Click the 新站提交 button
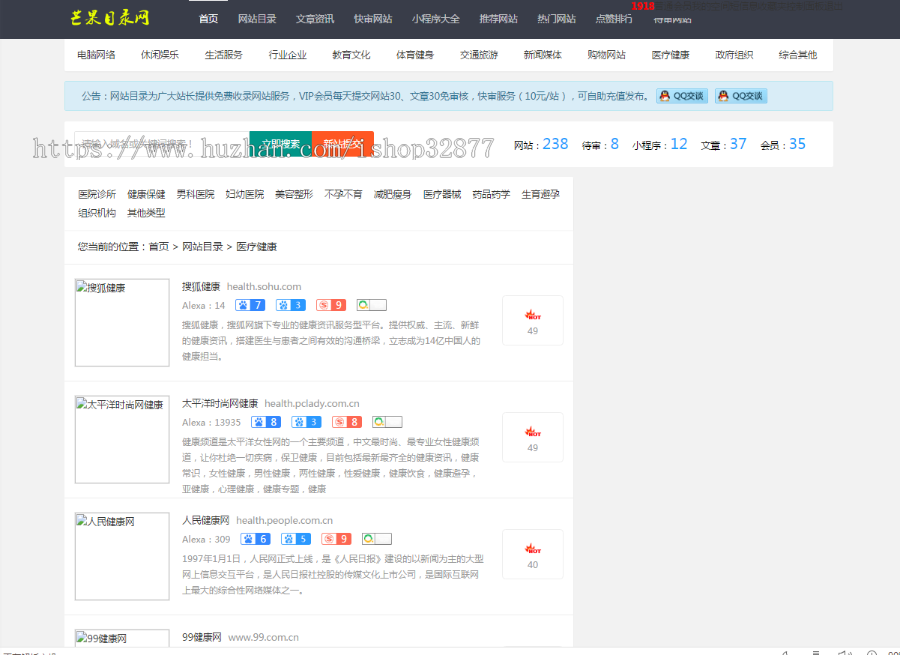The width and height of the screenshot is (900, 655). point(343,144)
